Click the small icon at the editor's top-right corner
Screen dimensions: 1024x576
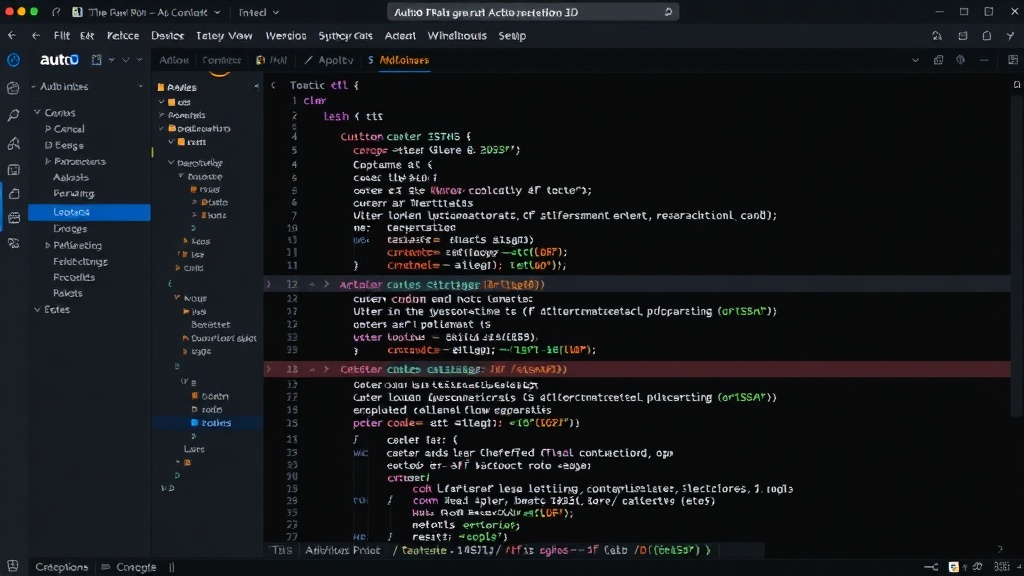click(1017, 84)
